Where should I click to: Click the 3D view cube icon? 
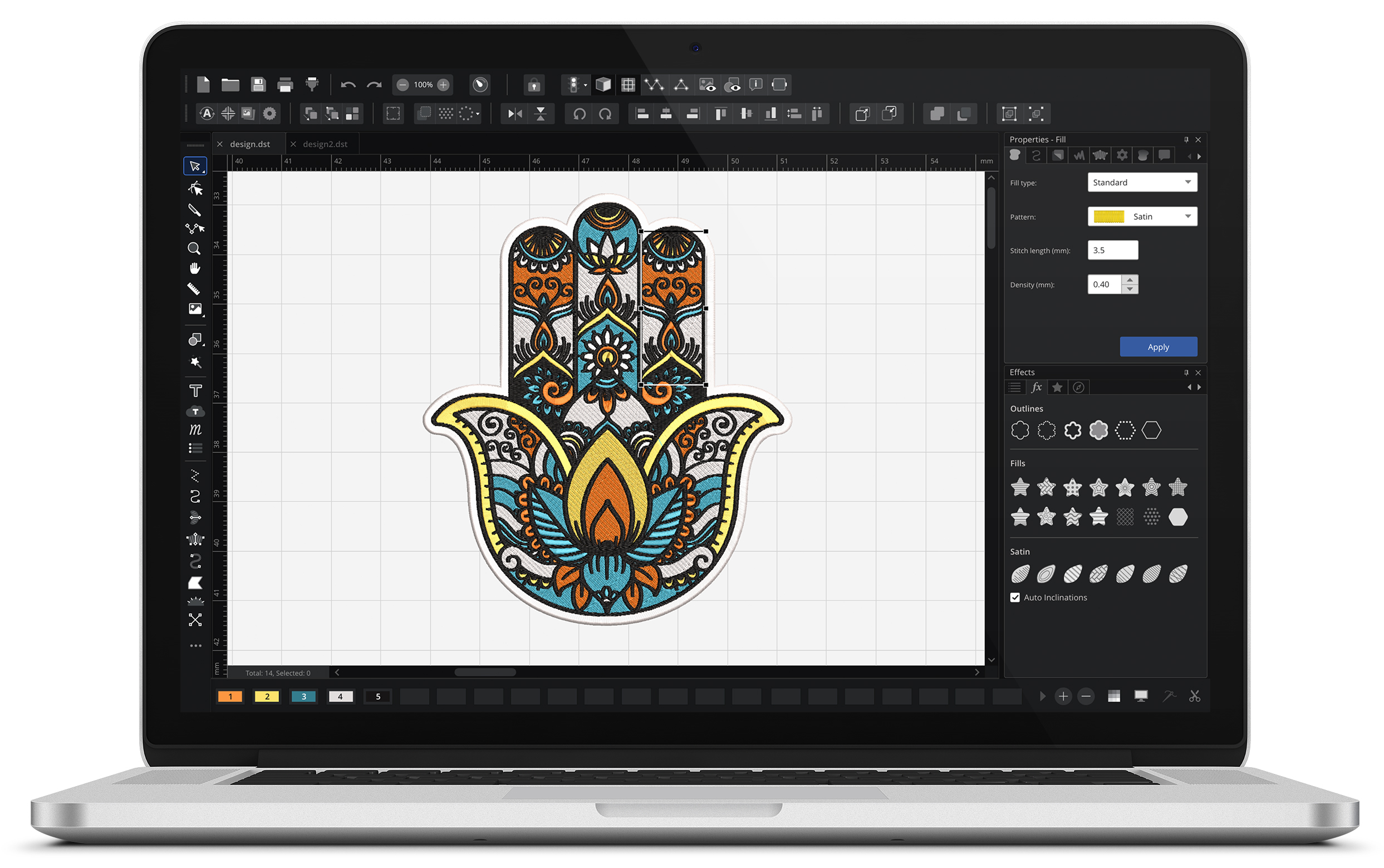coord(603,85)
